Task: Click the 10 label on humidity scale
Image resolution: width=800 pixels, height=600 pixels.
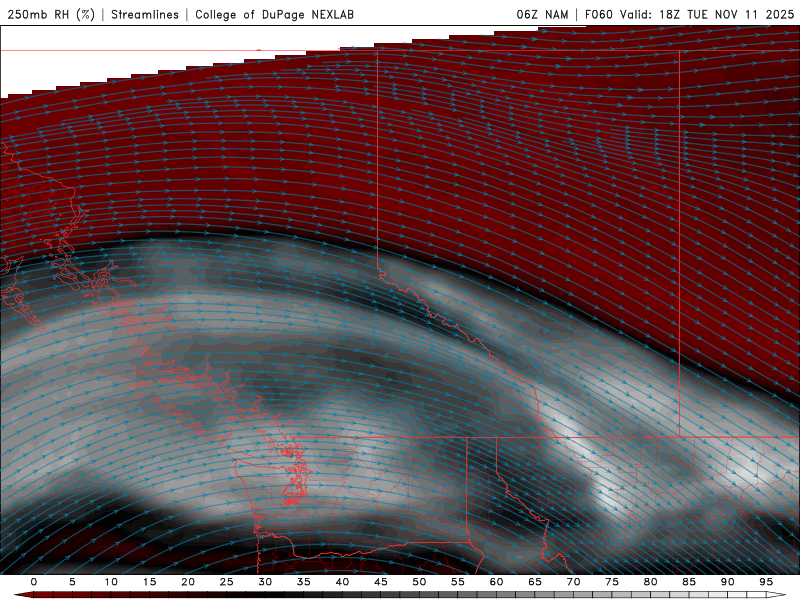Action: 111,582
